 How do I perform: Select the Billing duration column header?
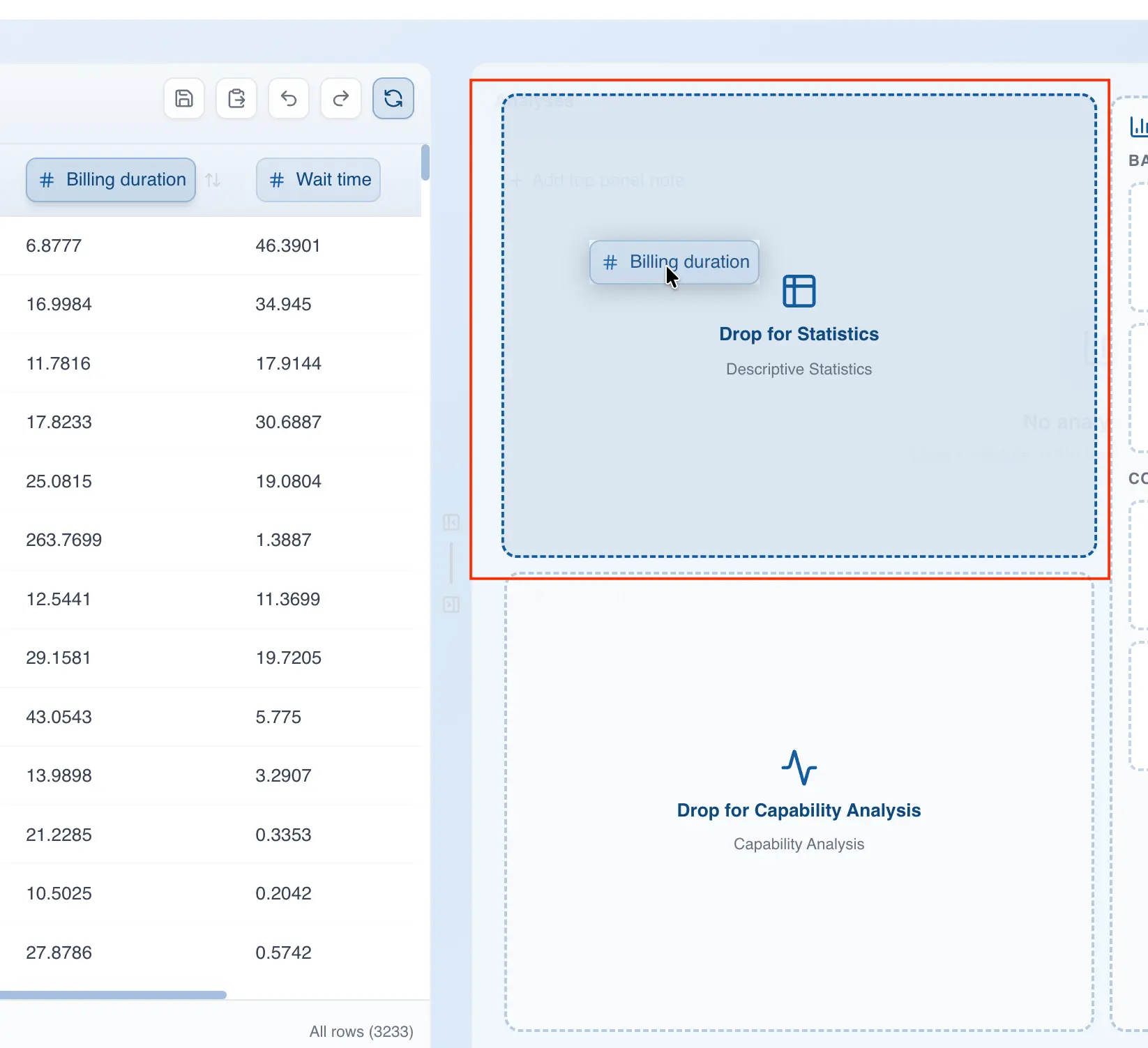click(110, 180)
